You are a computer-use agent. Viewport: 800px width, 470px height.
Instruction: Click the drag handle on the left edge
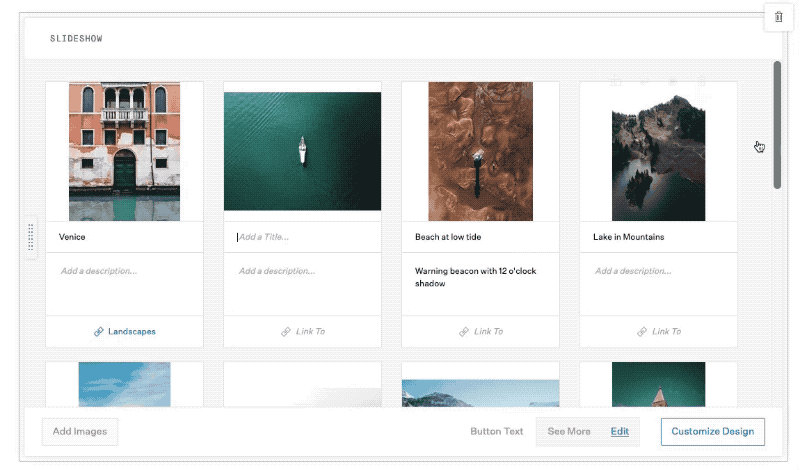click(31, 238)
